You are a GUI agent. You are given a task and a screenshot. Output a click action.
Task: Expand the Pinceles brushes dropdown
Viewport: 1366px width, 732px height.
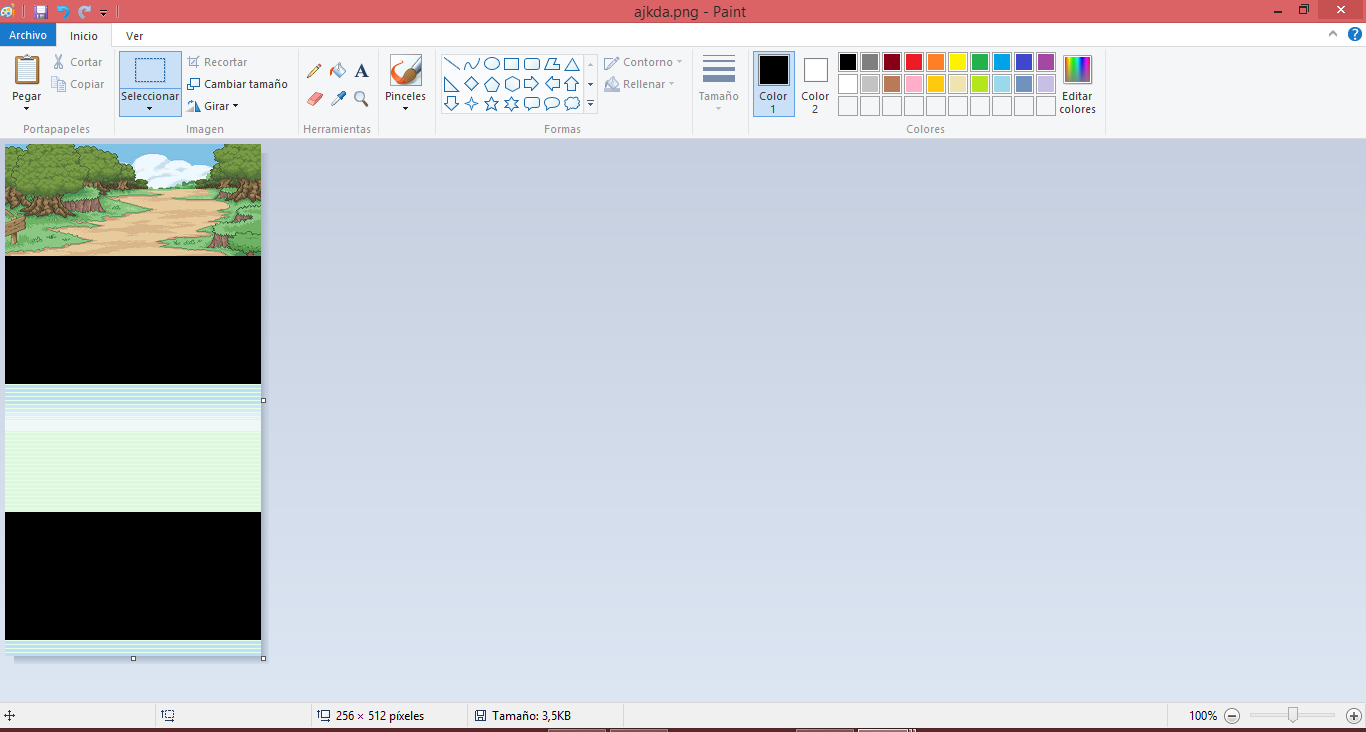(405, 108)
